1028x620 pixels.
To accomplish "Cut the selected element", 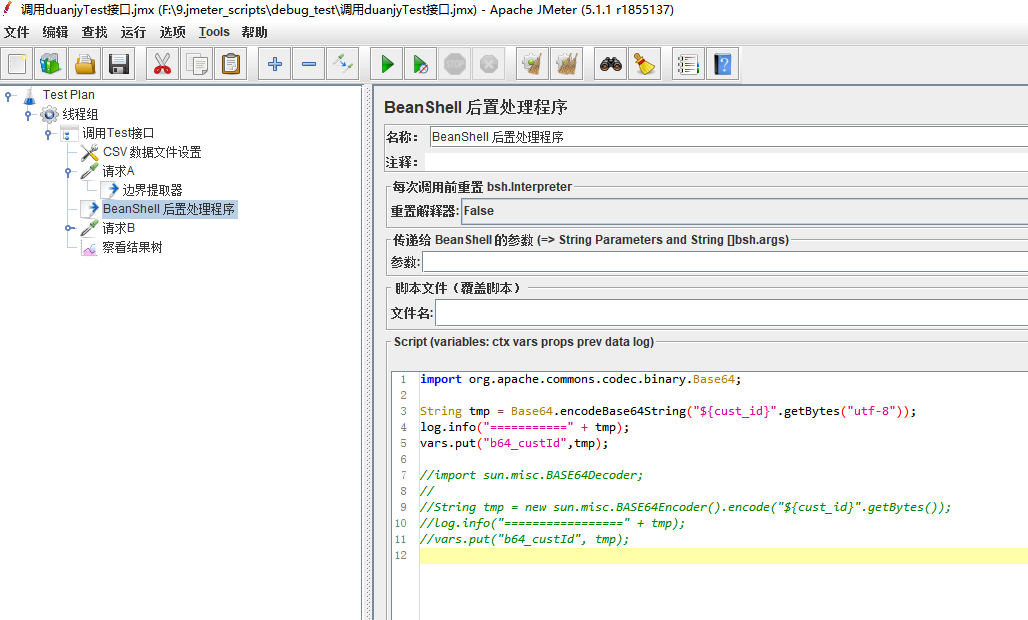I will 161,63.
